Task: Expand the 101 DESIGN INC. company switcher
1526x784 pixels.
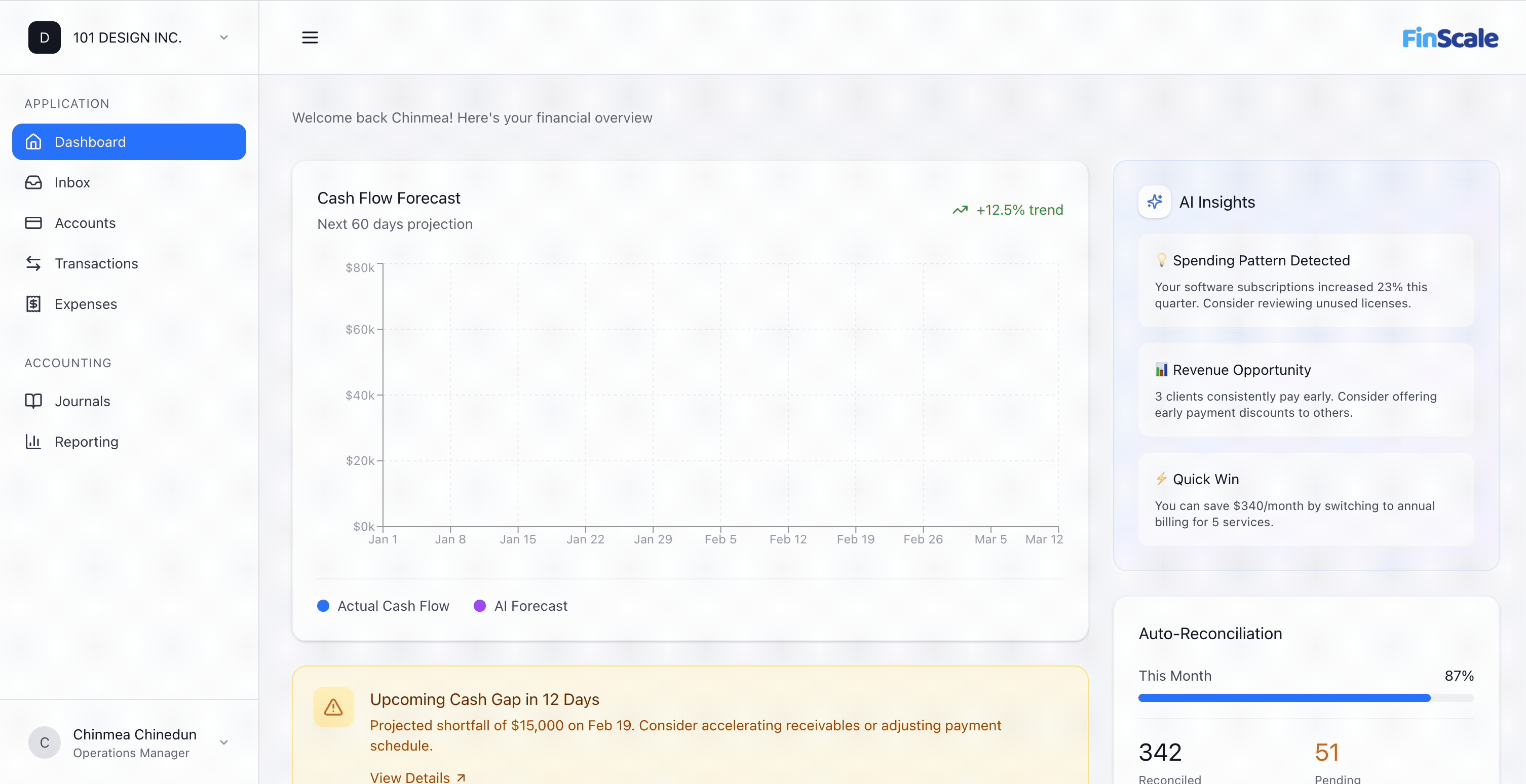Action: tap(224, 37)
